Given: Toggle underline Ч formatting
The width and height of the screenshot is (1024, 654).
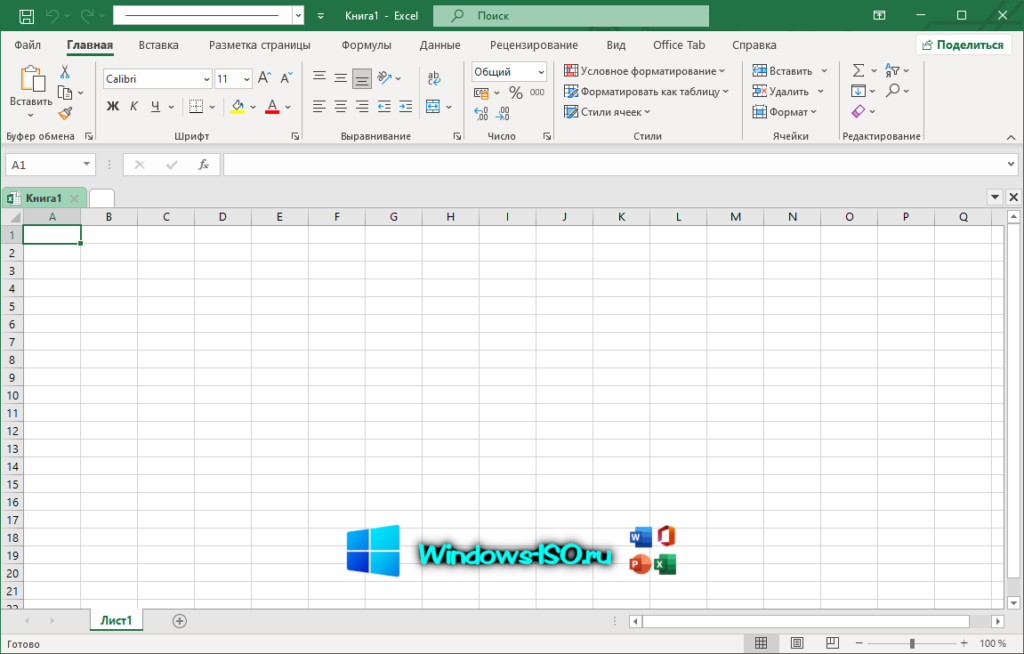Looking at the screenshot, I should 155,106.
